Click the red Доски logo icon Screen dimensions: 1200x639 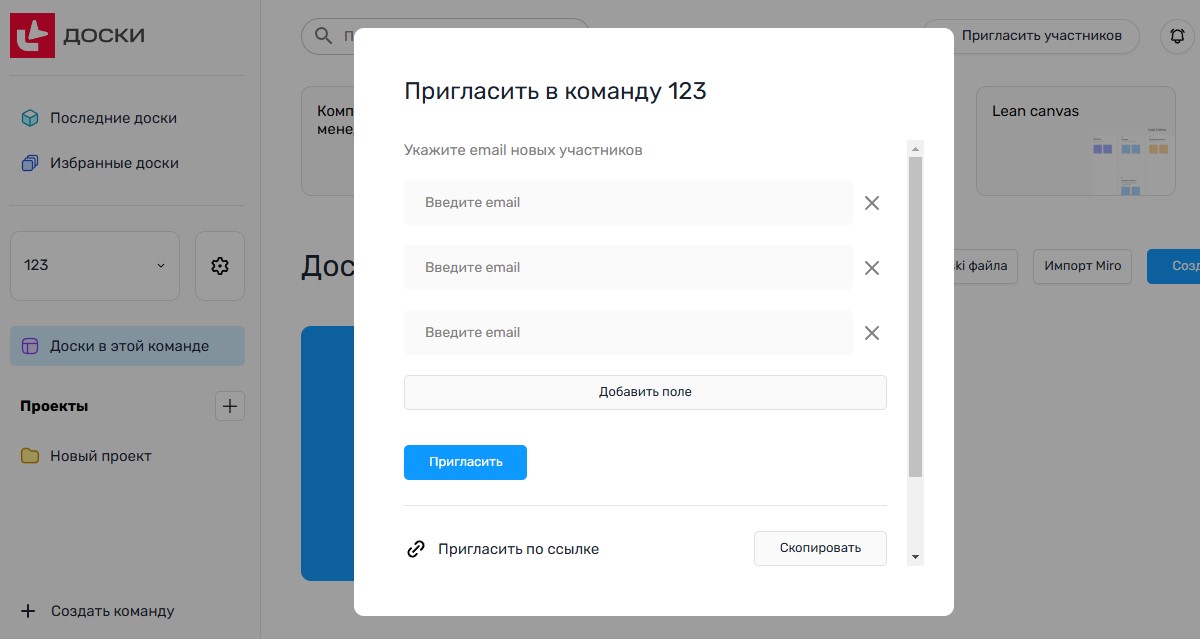click(x=32, y=36)
